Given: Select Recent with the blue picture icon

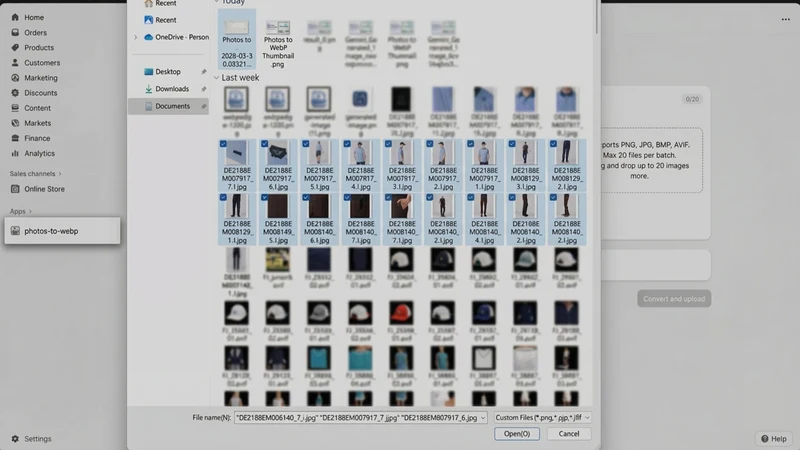Looking at the screenshot, I should [x=160, y=20].
